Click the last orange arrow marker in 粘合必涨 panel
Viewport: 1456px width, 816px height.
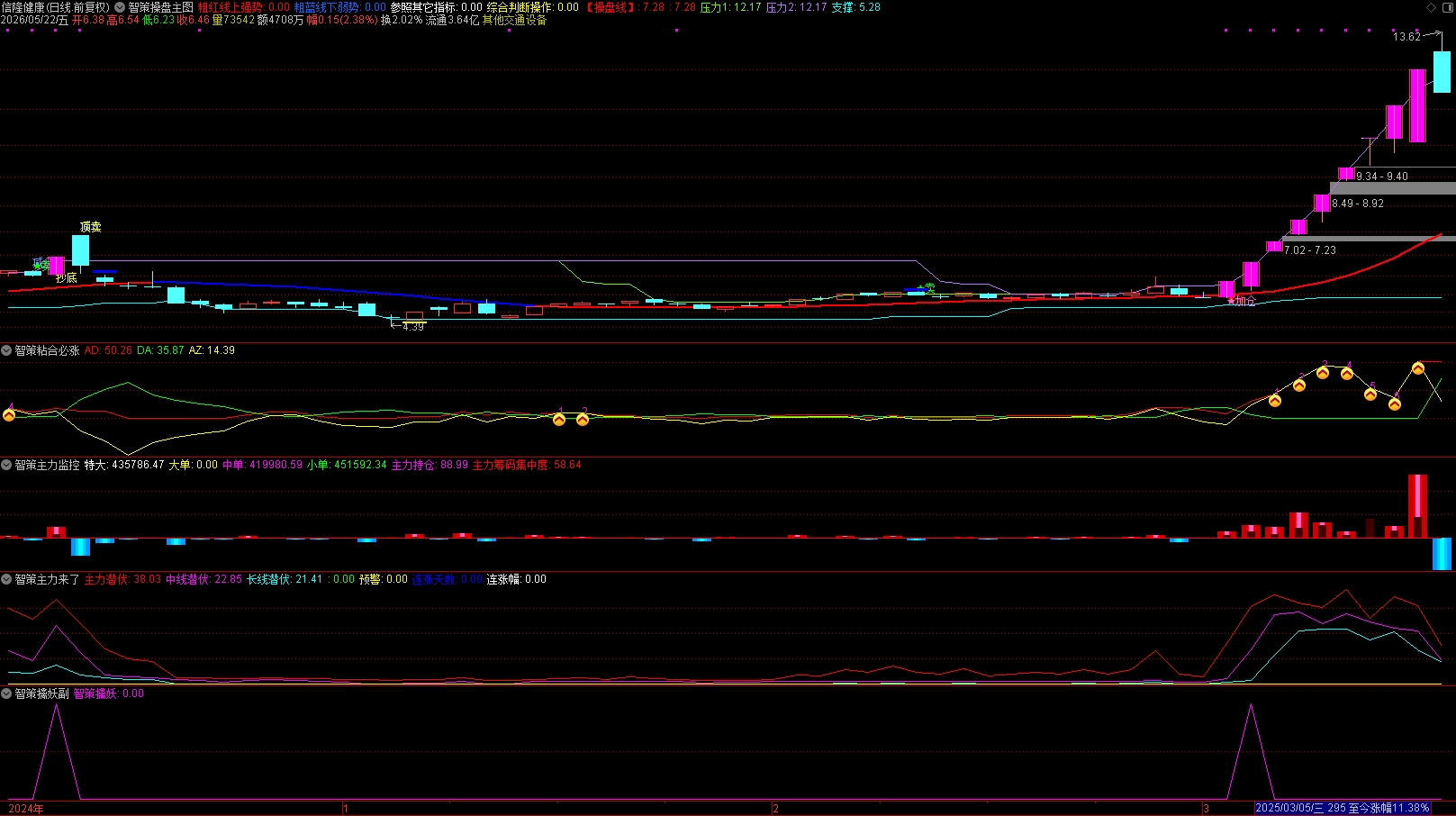[1417, 368]
